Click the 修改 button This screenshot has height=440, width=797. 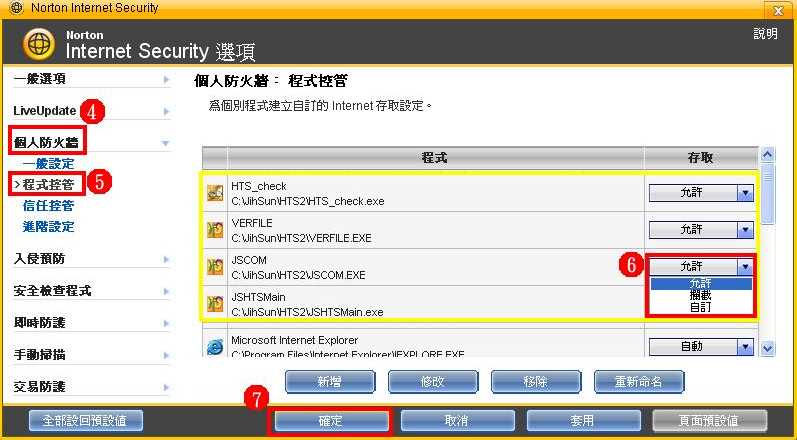click(433, 382)
